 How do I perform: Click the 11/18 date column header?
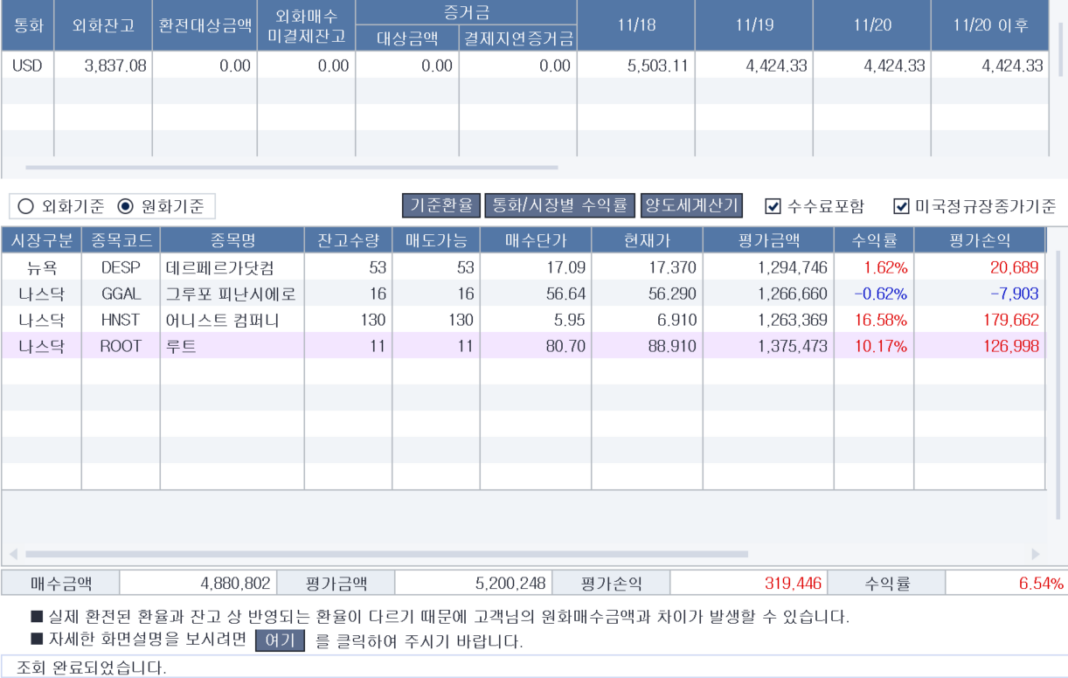coord(636,26)
